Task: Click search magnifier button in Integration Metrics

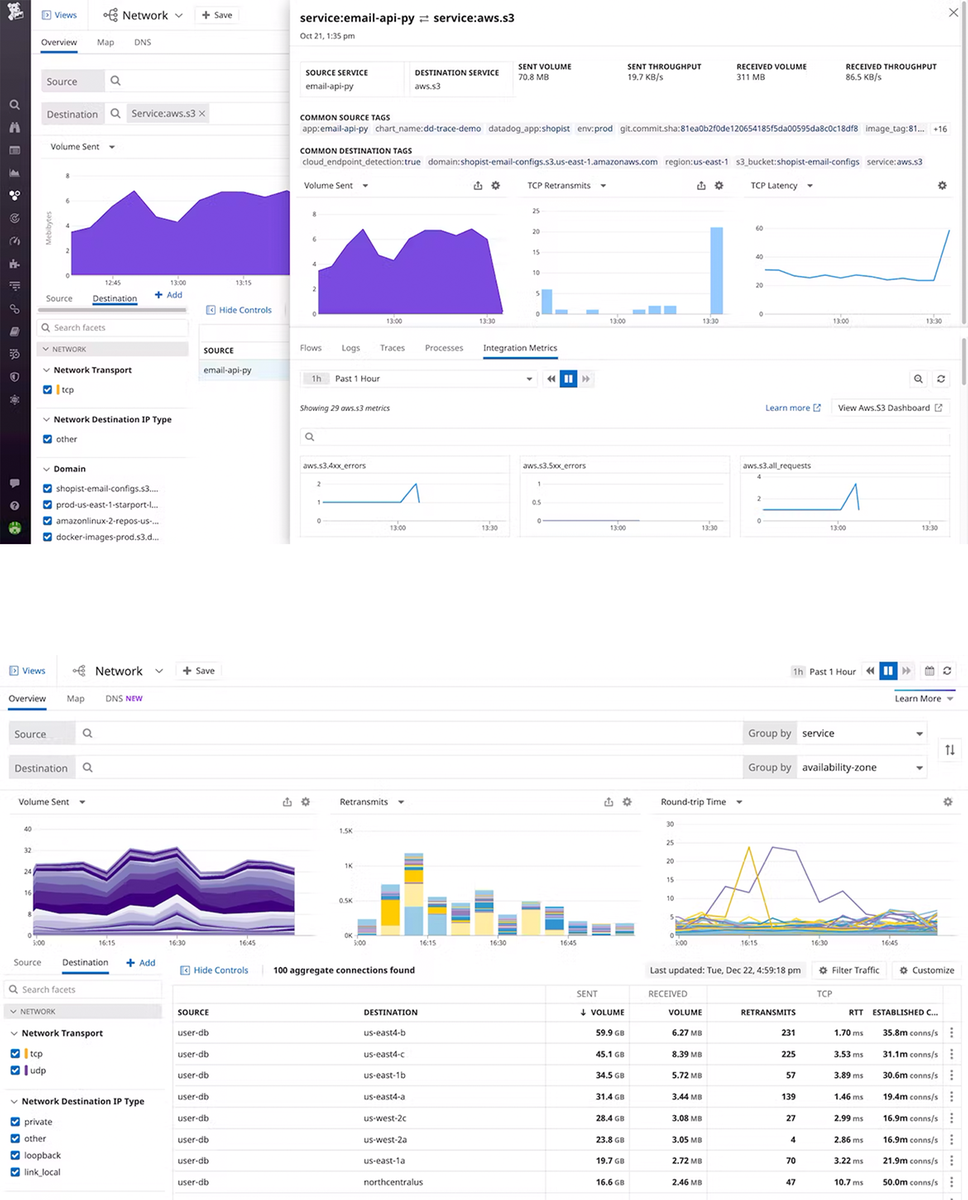Action: click(x=918, y=379)
